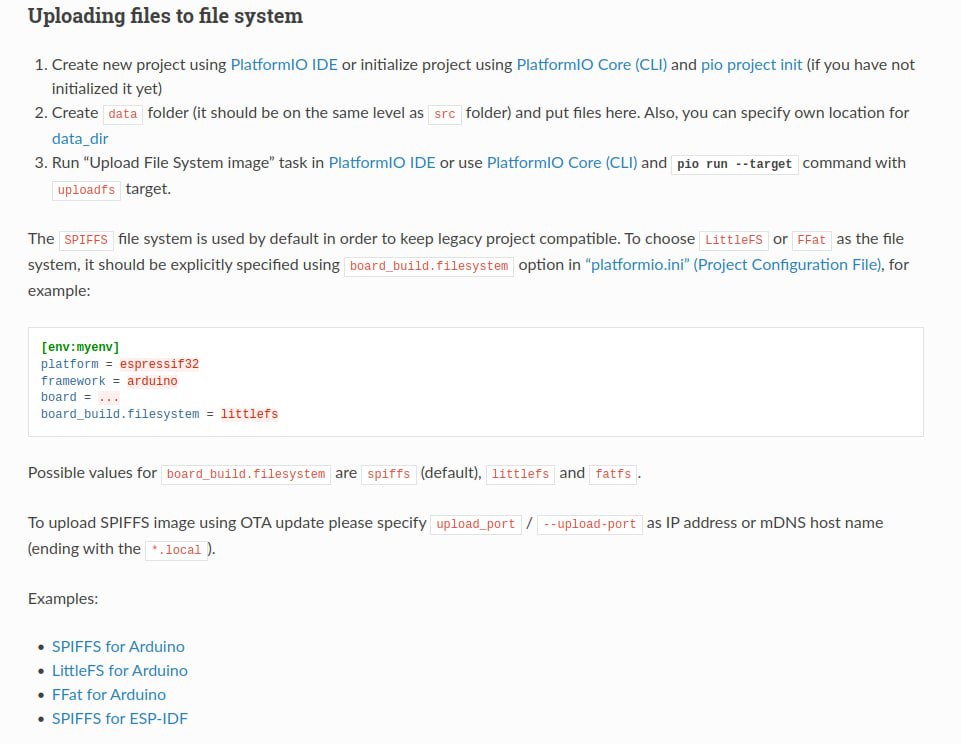Click PlatformIO IDE link in step three
This screenshot has width=961, height=744.
(382, 162)
